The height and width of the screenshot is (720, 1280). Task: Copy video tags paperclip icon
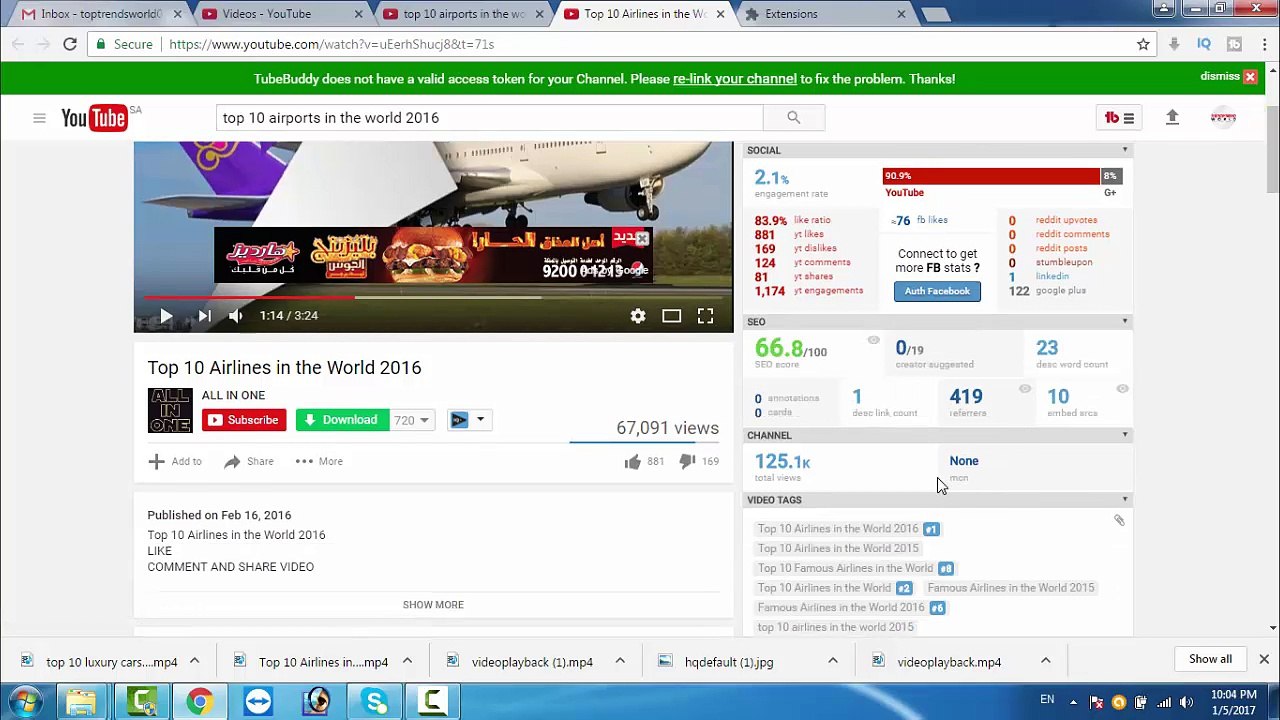tap(1119, 520)
